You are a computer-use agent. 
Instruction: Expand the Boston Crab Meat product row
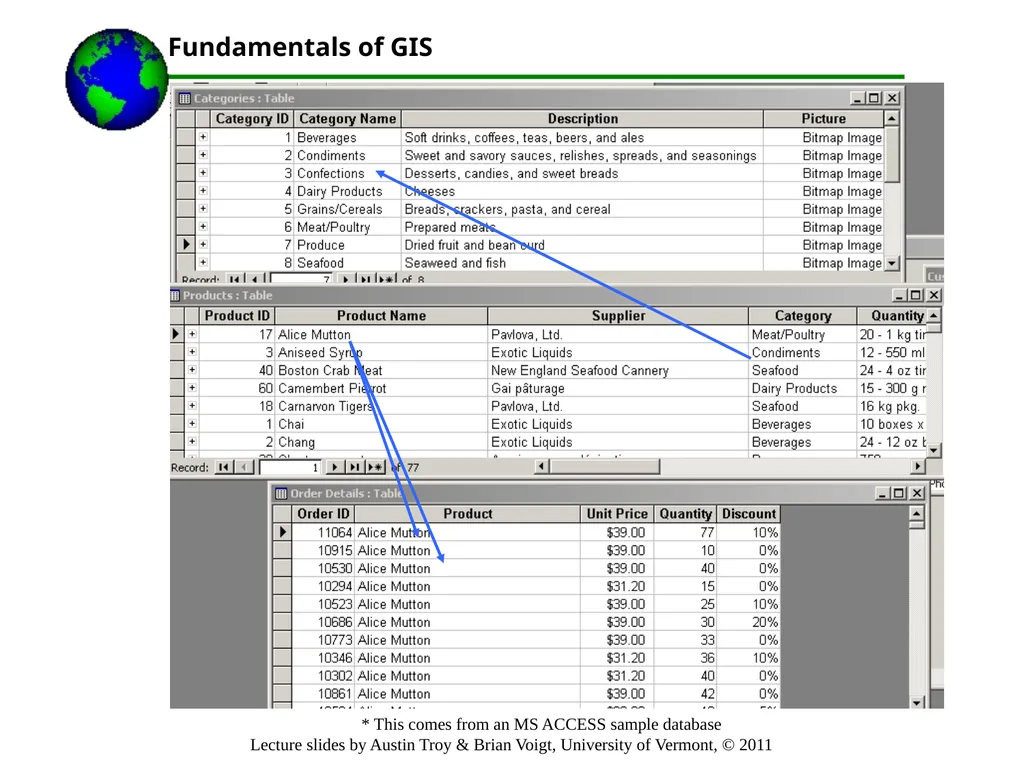pos(192,370)
